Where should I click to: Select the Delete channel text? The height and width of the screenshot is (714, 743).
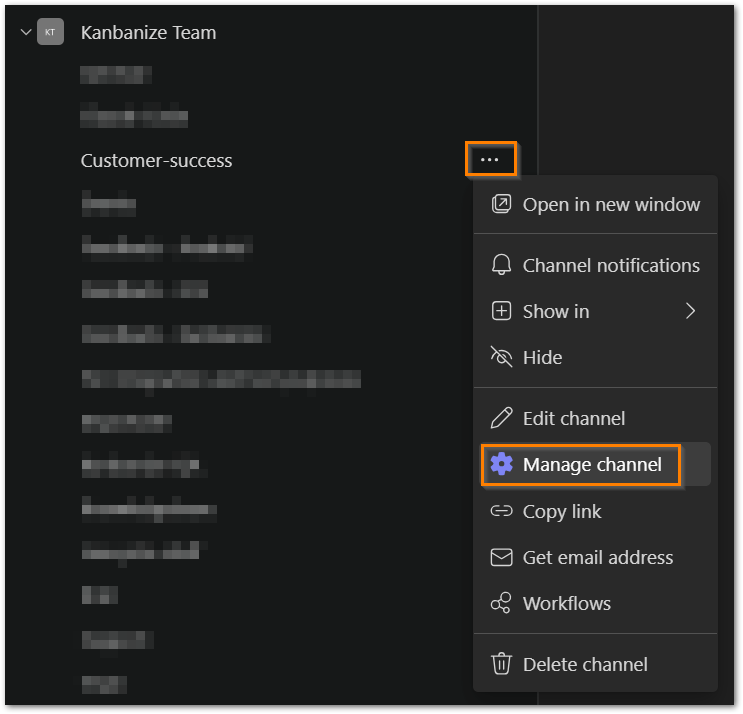pyautogui.click(x=585, y=664)
